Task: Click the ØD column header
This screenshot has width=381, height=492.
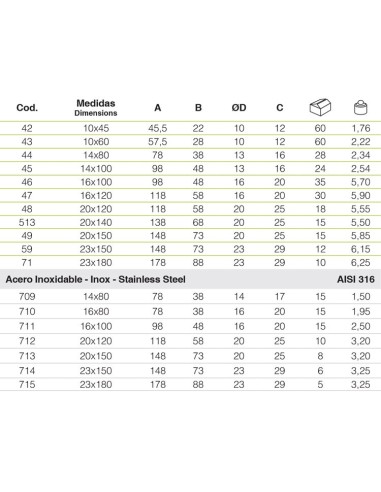Action: coord(239,108)
